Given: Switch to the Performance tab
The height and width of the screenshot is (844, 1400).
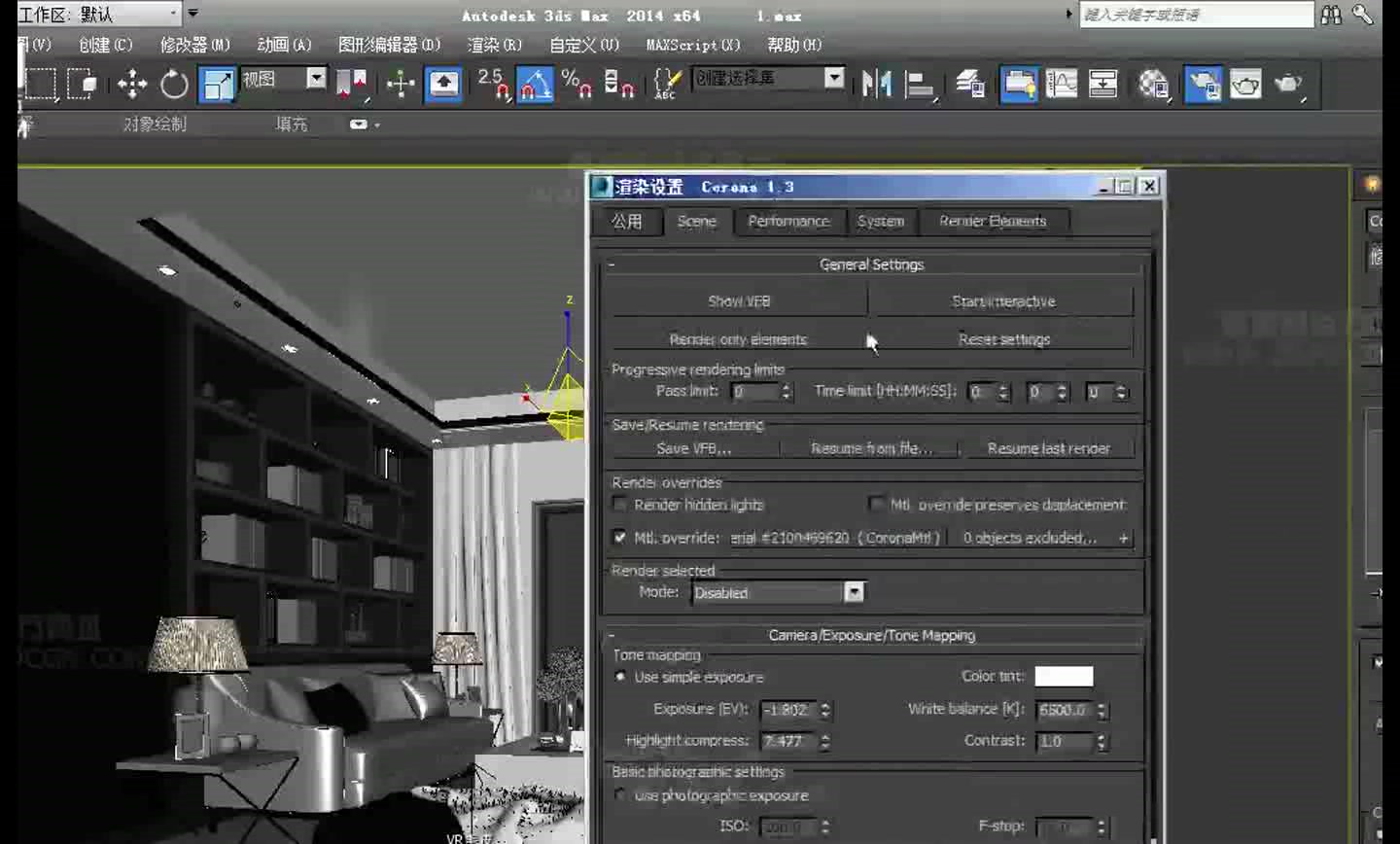Looking at the screenshot, I should coord(788,221).
